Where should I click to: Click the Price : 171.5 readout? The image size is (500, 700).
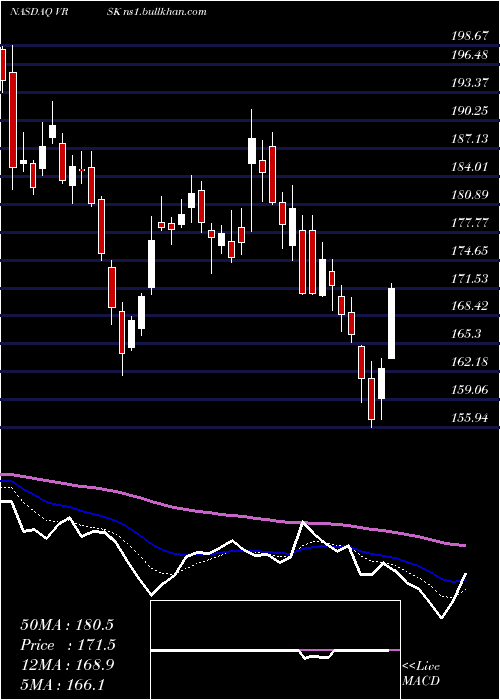point(67,645)
